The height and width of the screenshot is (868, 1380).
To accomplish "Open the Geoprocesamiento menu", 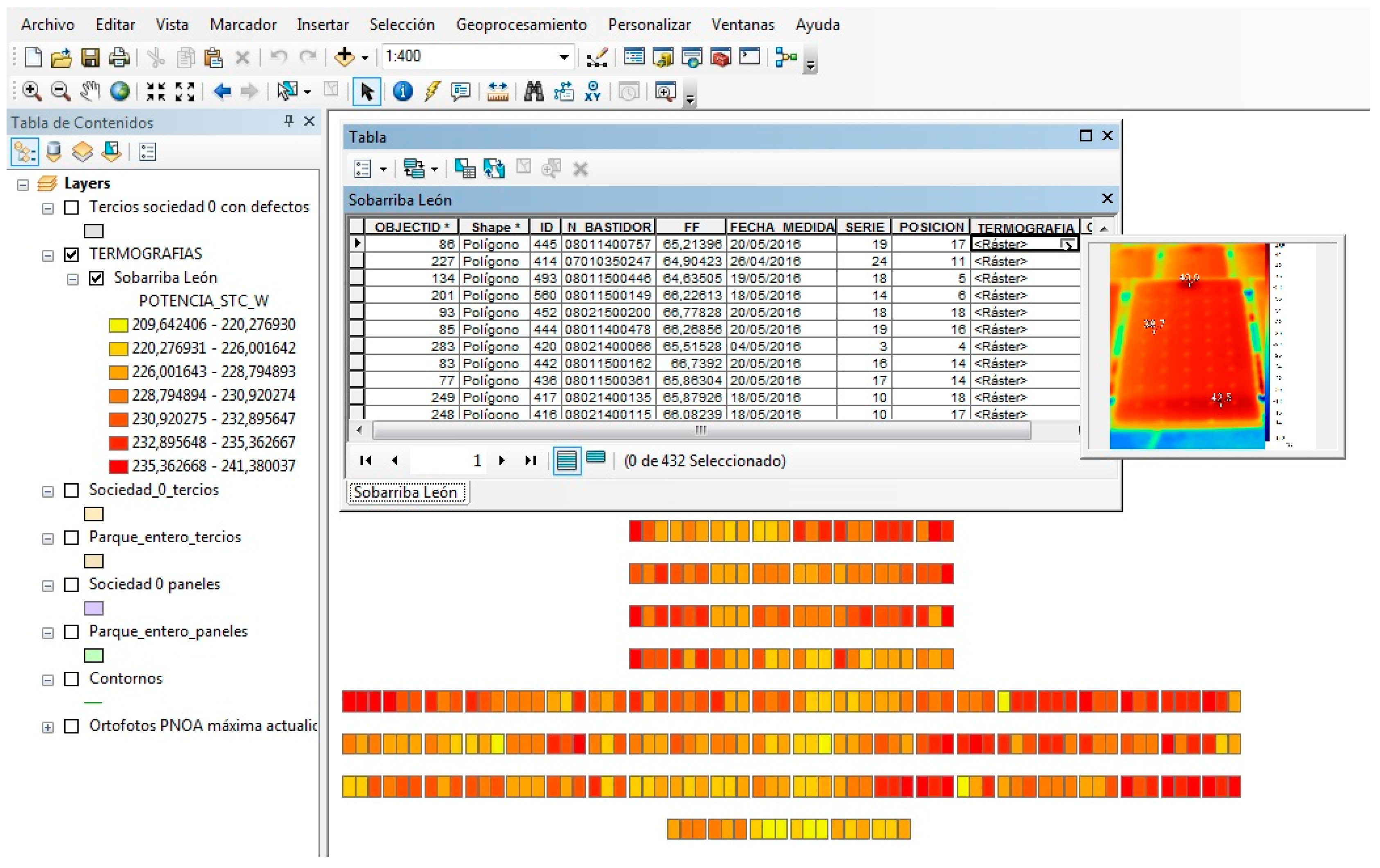I will point(521,25).
